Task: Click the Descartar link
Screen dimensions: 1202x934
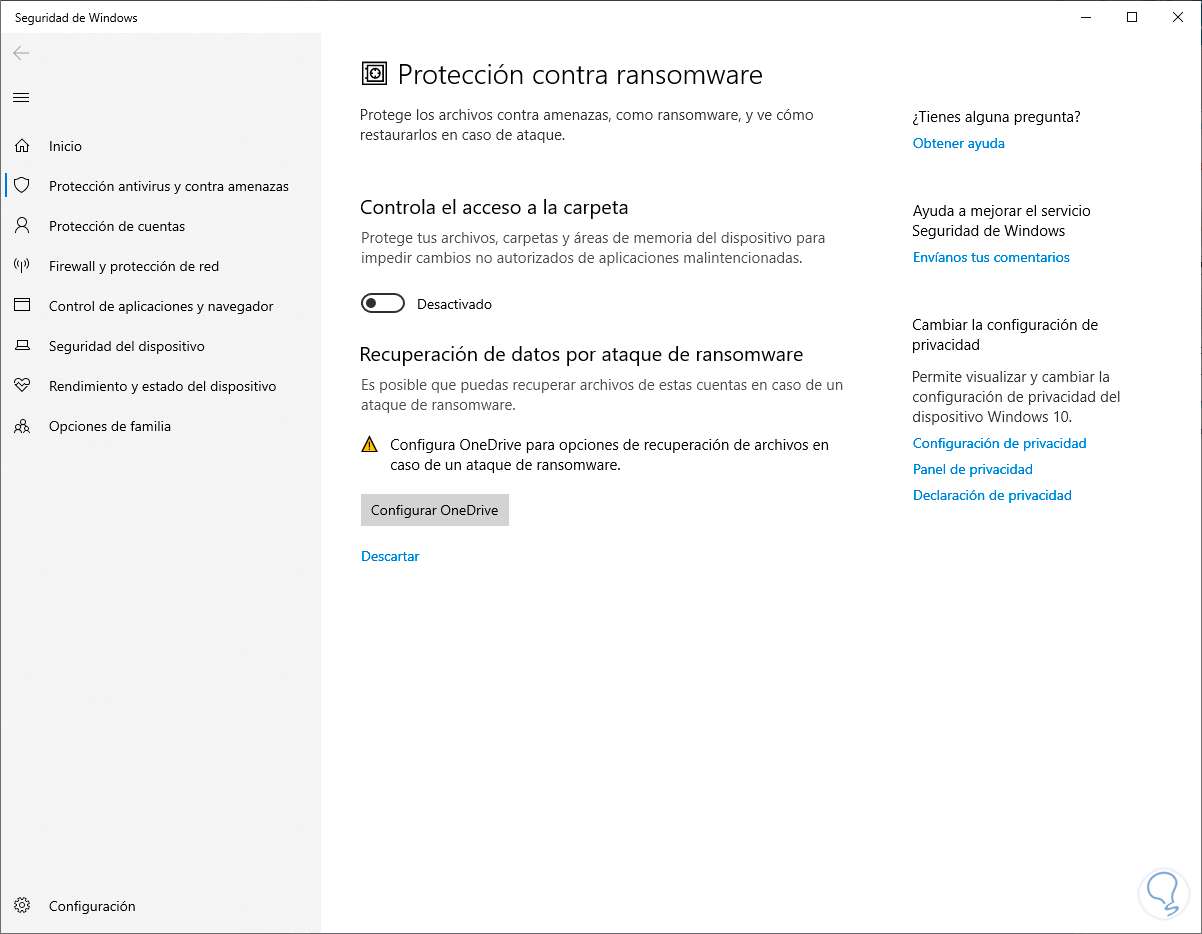Action: click(x=390, y=556)
